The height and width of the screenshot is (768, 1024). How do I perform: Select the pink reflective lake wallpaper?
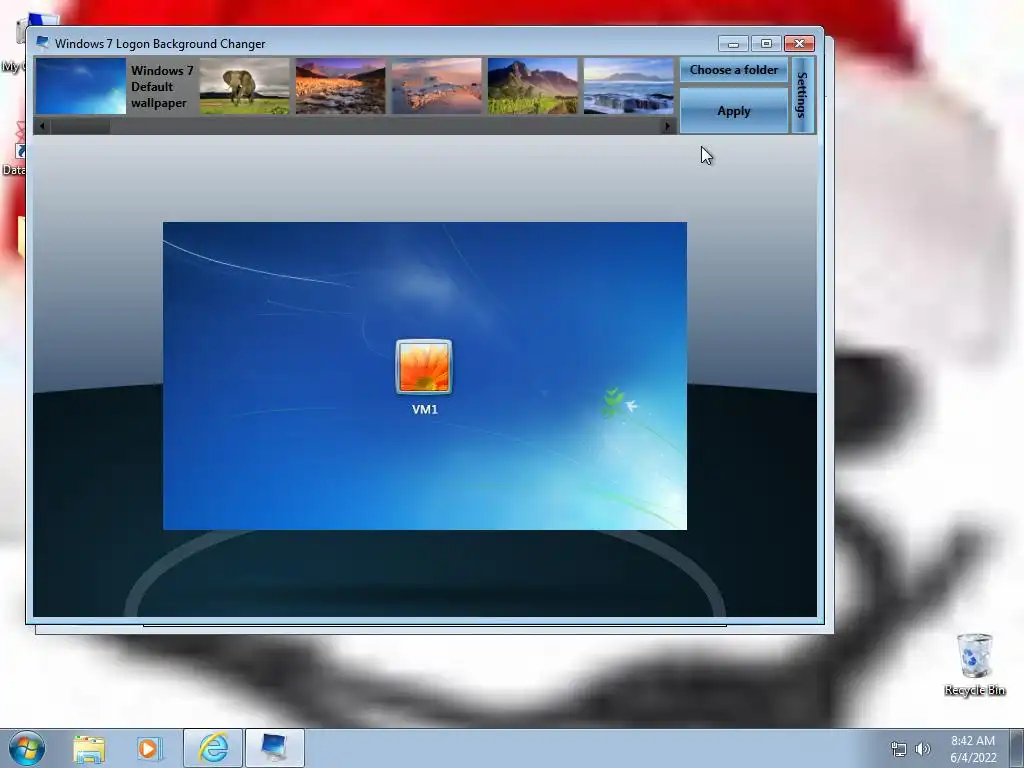click(x=436, y=86)
